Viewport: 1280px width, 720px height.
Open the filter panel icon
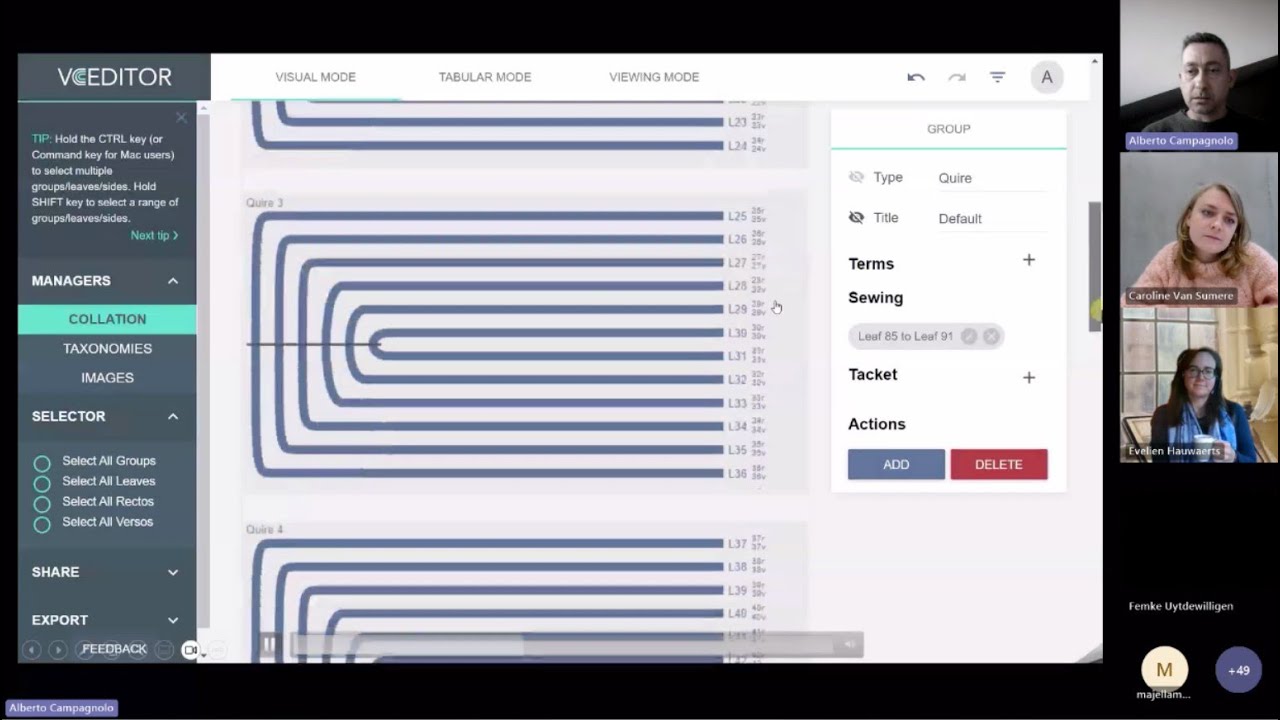click(x=997, y=77)
